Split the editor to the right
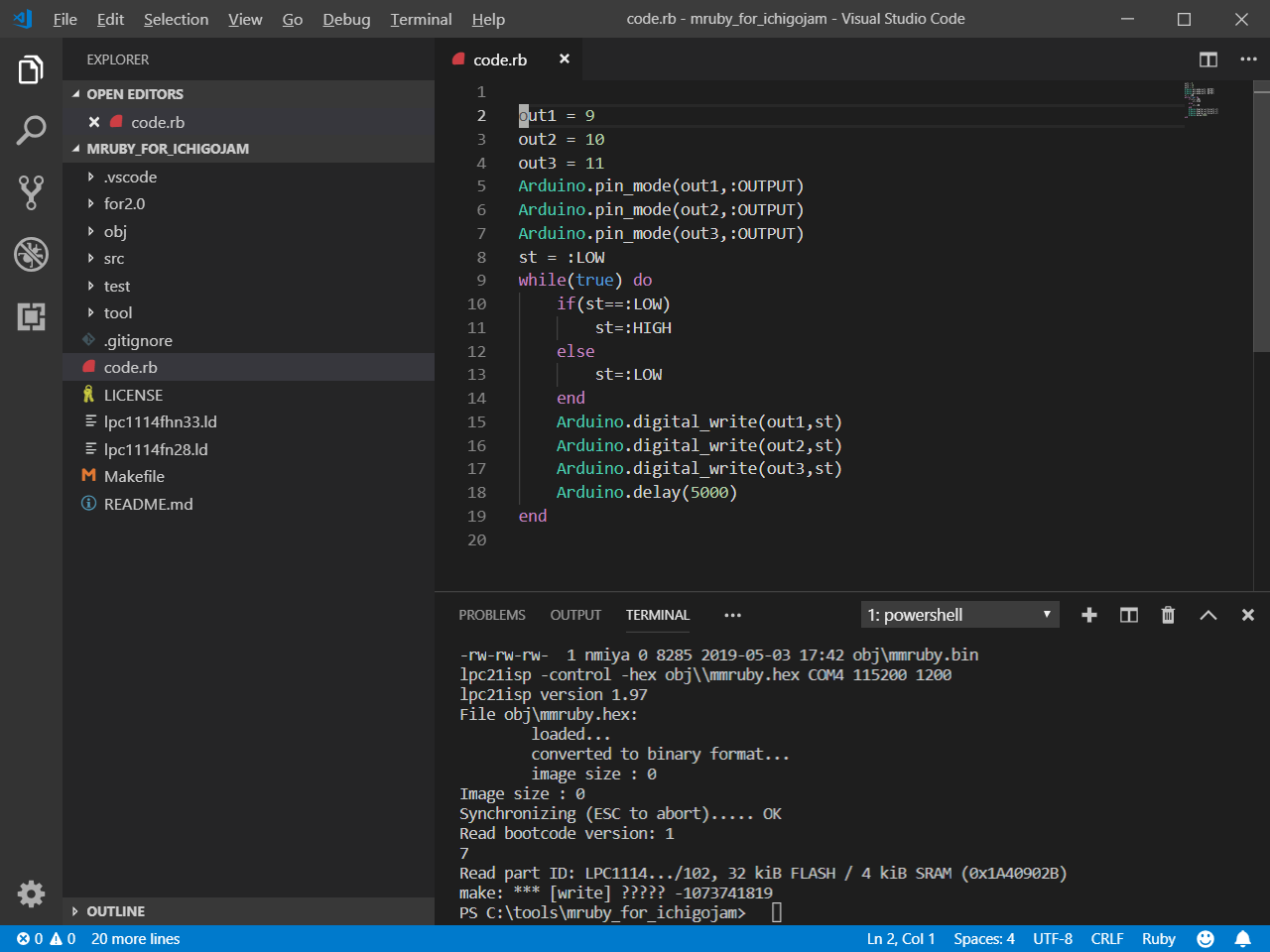Image resolution: width=1270 pixels, height=952 pixels. [x=1207, y=59]
